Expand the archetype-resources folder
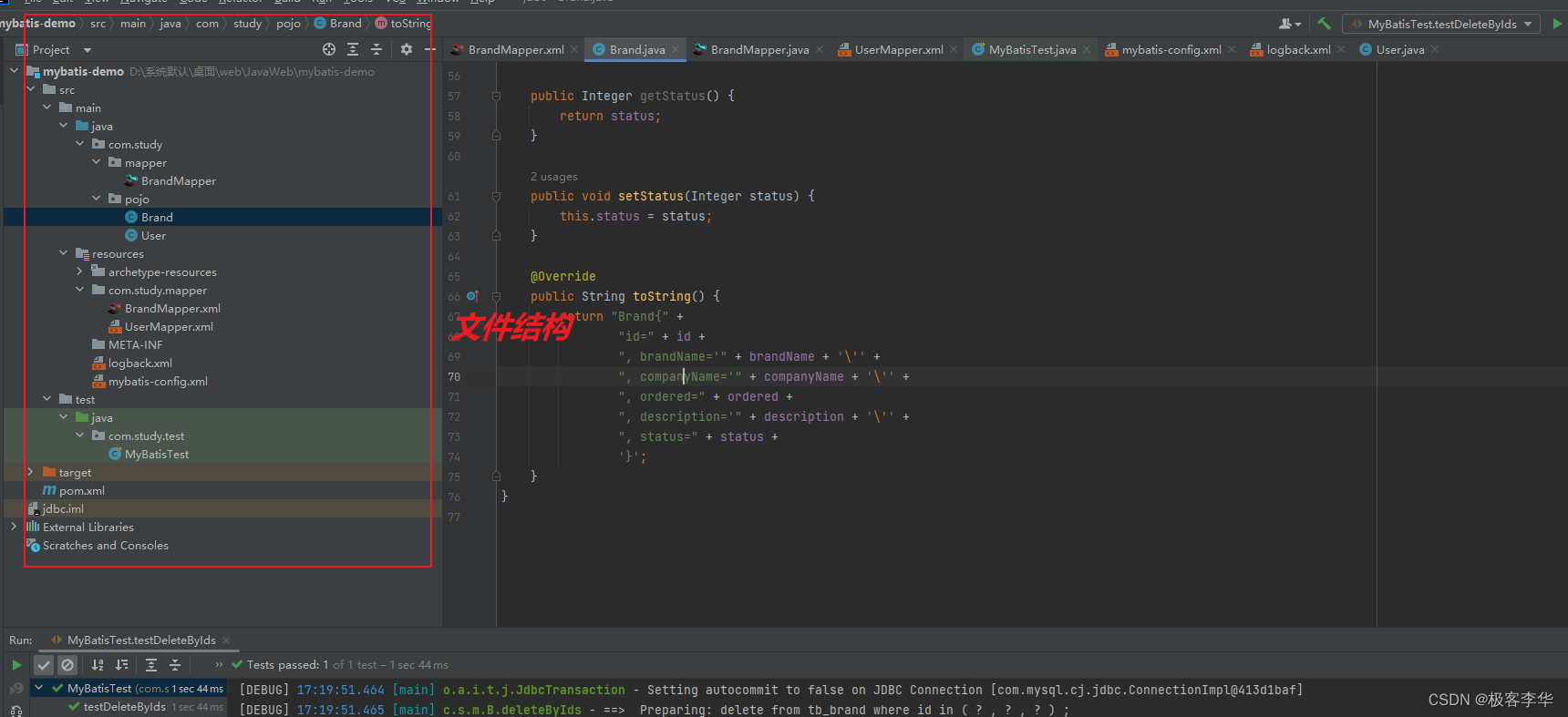The height and width of the screenshot is (717, 1568). pyautogui.click(x=79, y=271)
